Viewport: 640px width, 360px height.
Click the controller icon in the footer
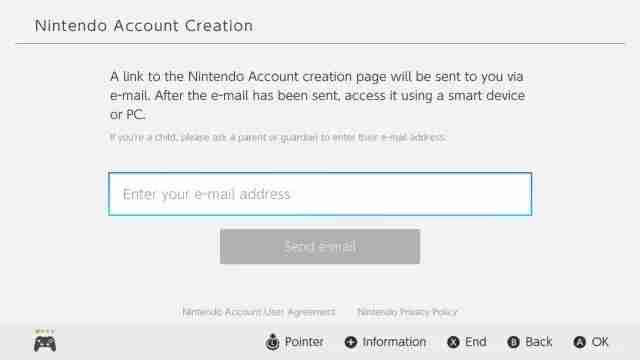(45, 344)
